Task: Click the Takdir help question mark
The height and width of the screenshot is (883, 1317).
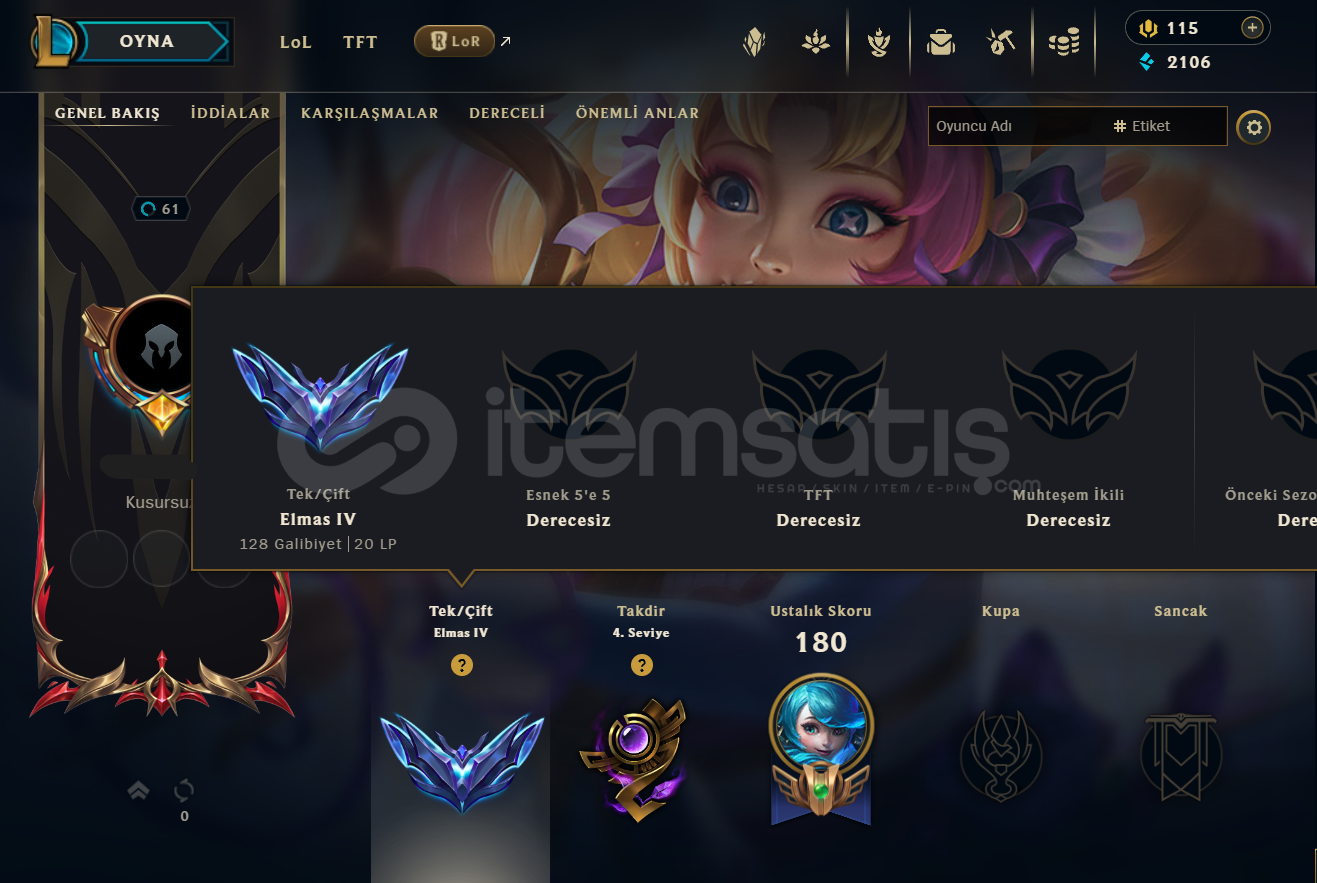Action: tap(642, 665)
